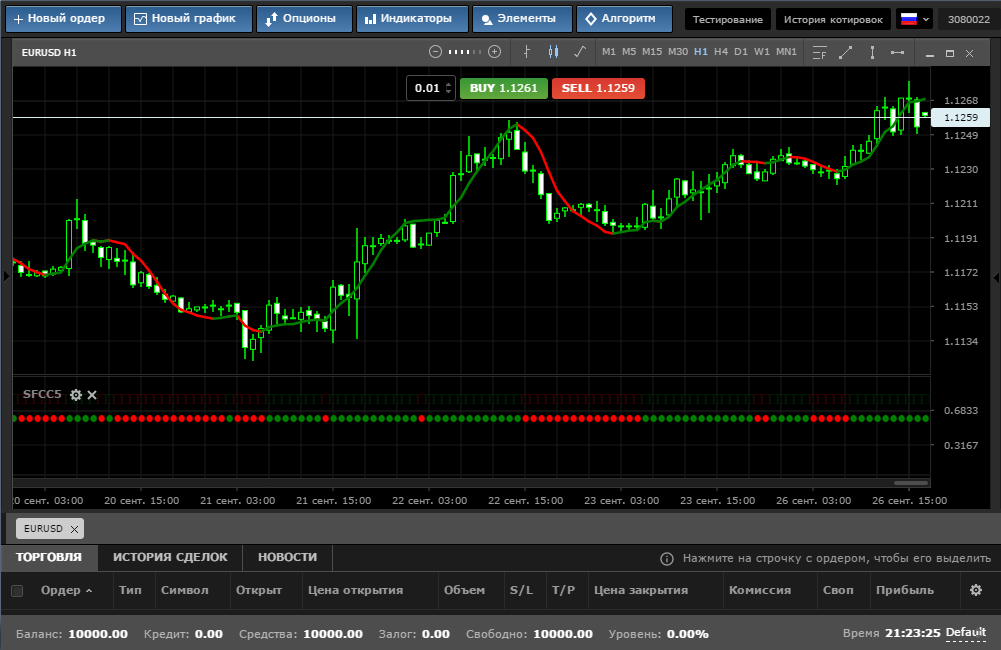Switch chart to candlestick display

coord(553,52)
